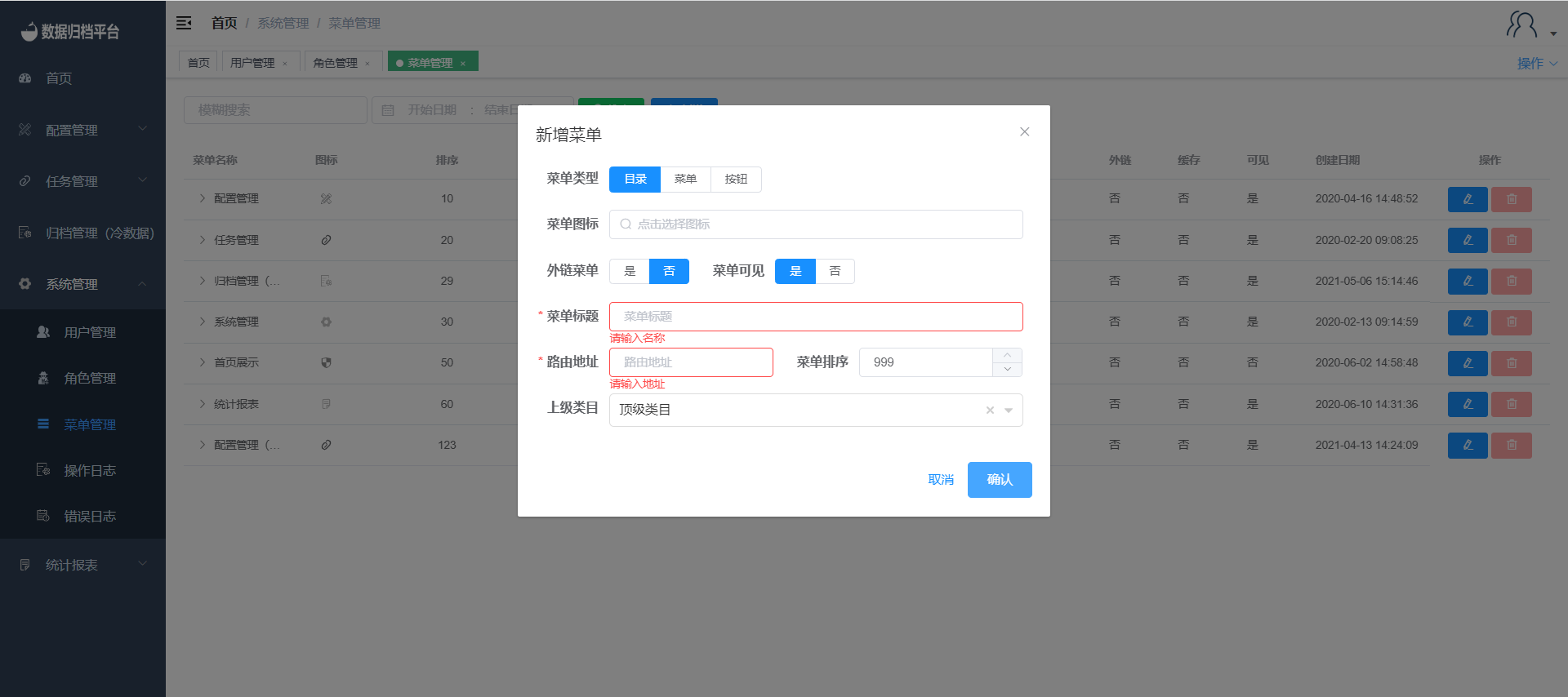Expand the 统计报表 sidebar menu
1568x697 pixels.
82,565
